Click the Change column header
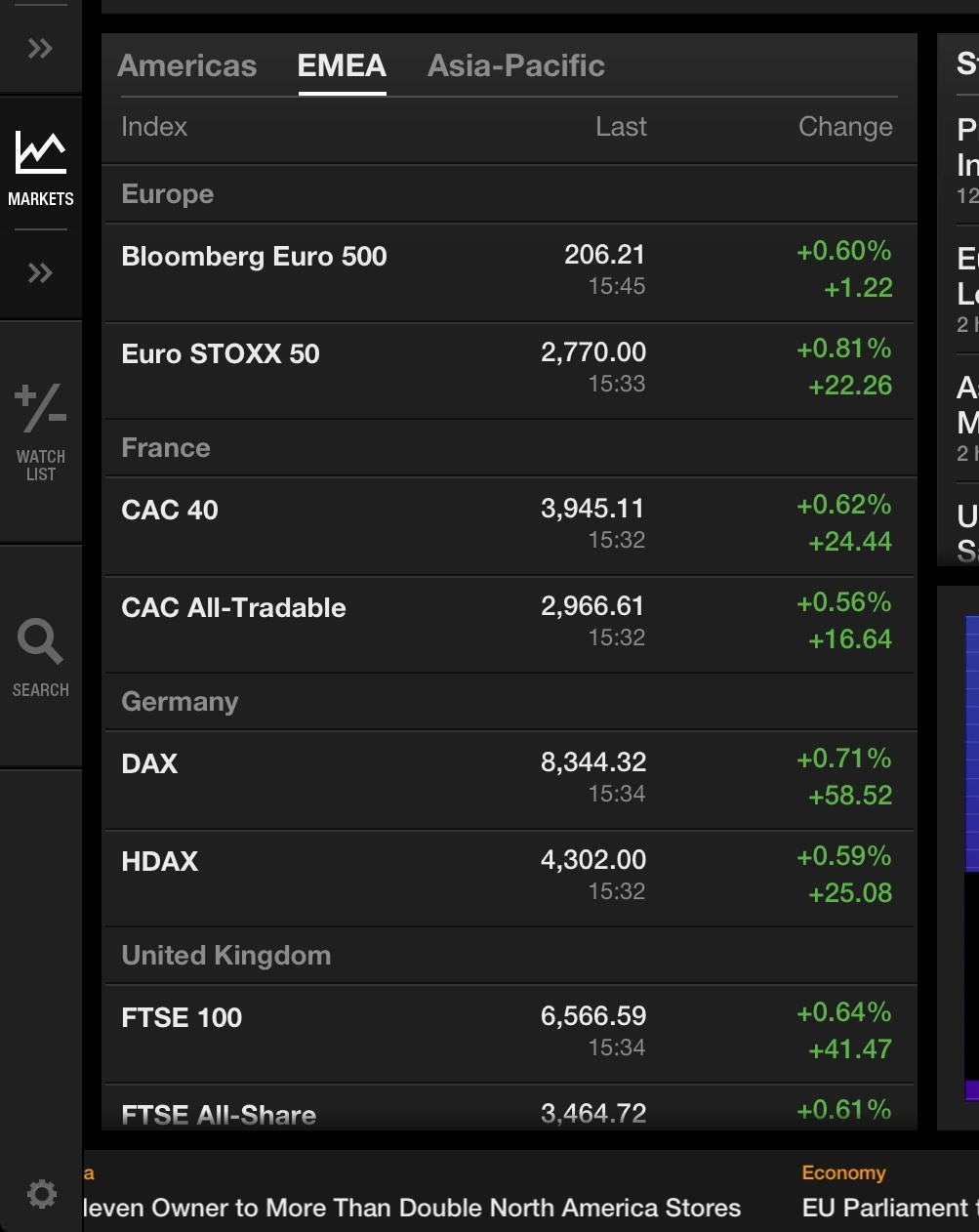This screenshot has width=979, height=1232. (x=844, y=127)
